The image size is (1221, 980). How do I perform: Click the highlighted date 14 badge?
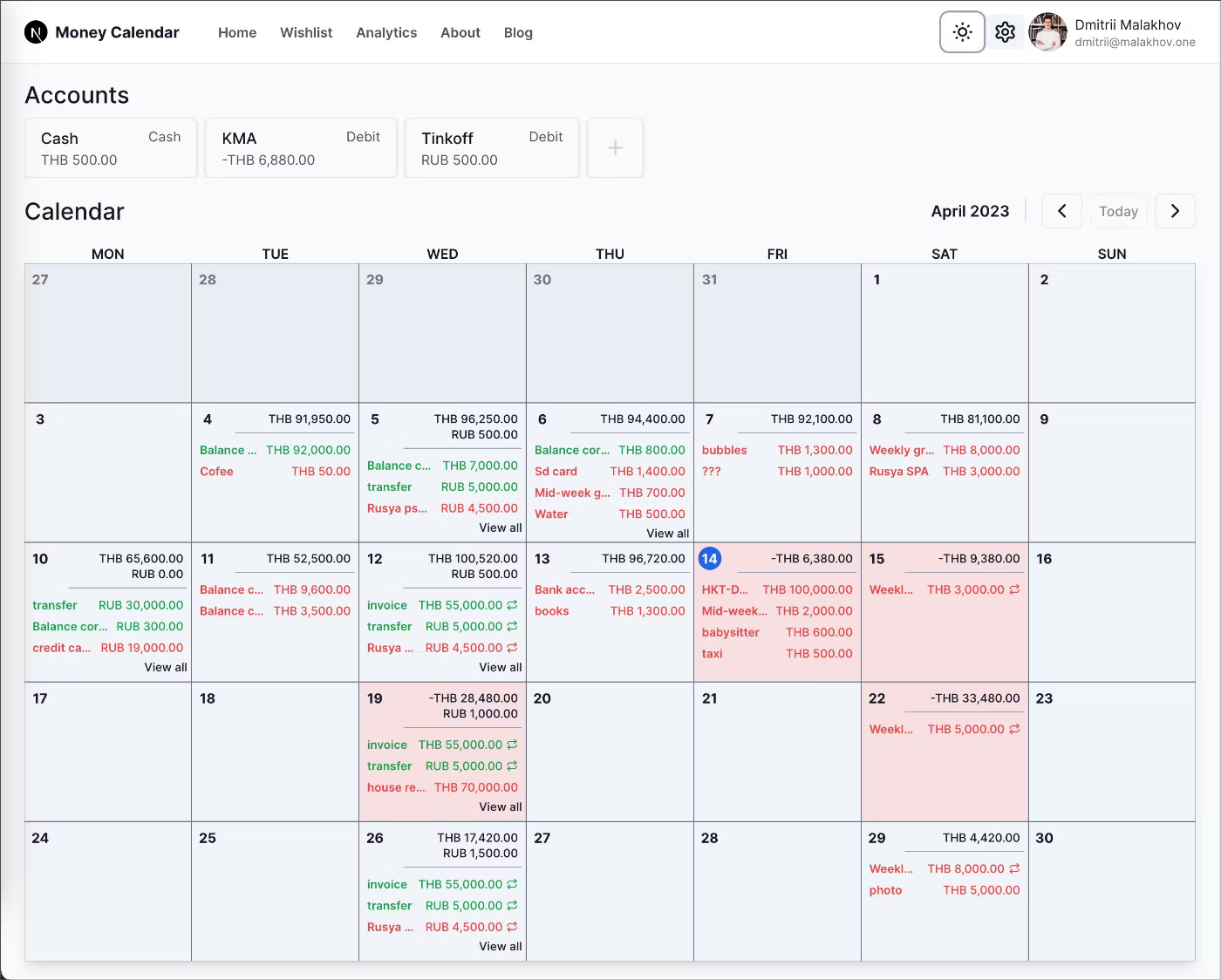pyautogui.click(x=710, y=558)
